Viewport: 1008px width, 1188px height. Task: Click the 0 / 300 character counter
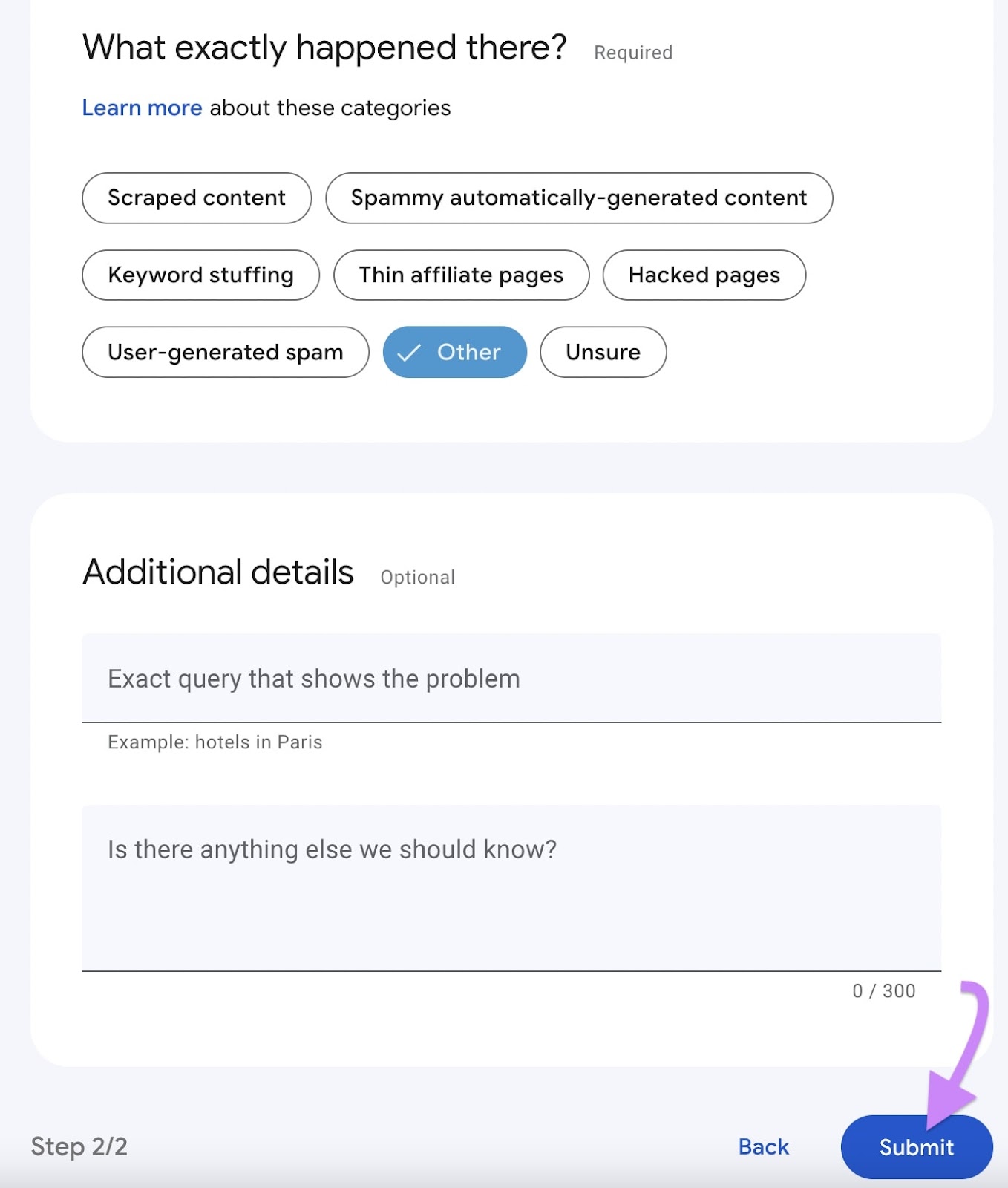[882, 990]
